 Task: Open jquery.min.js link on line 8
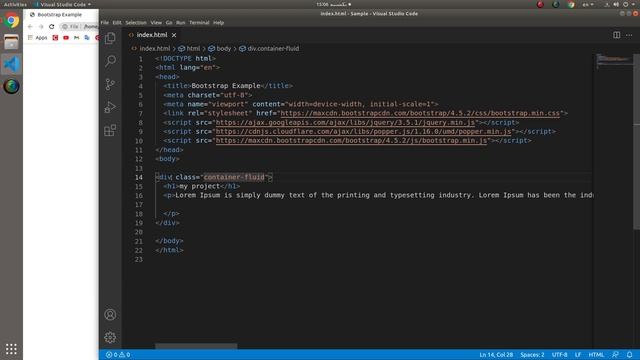coord(345,122)
